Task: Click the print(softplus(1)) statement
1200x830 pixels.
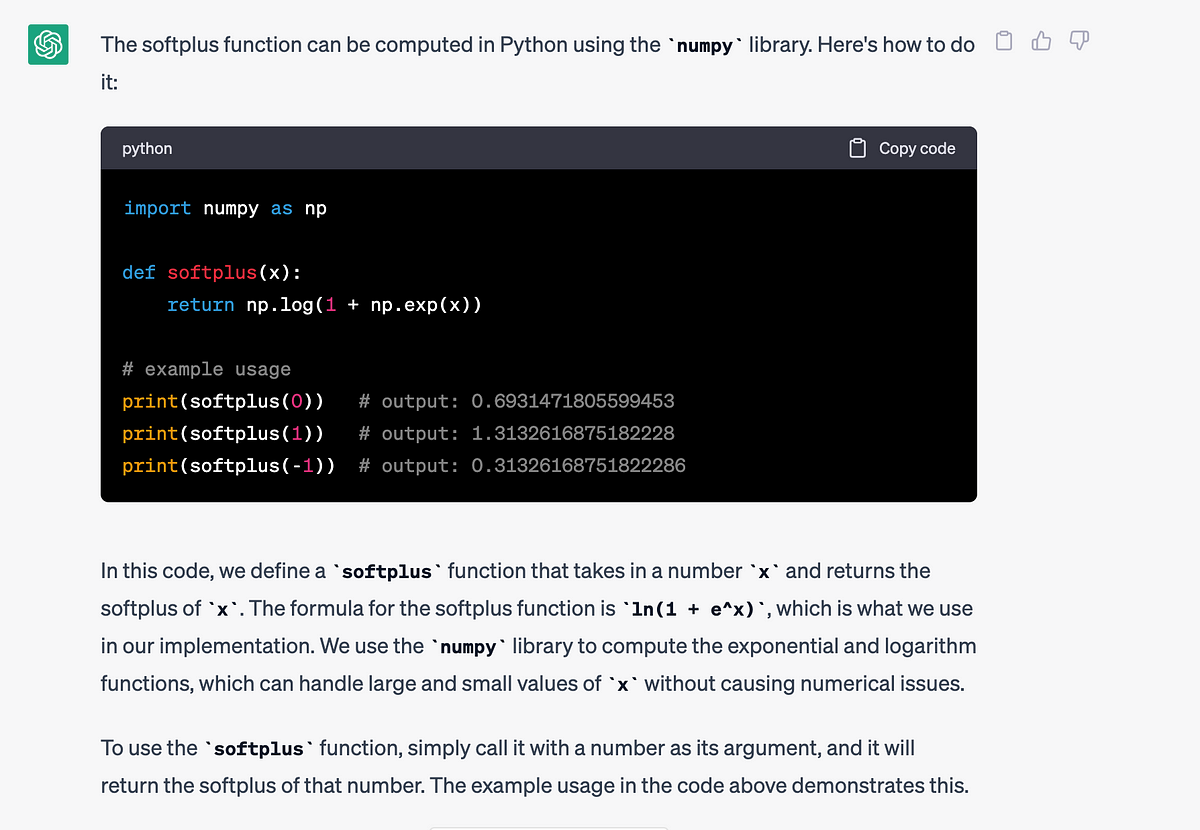Action: coord(223,433)
